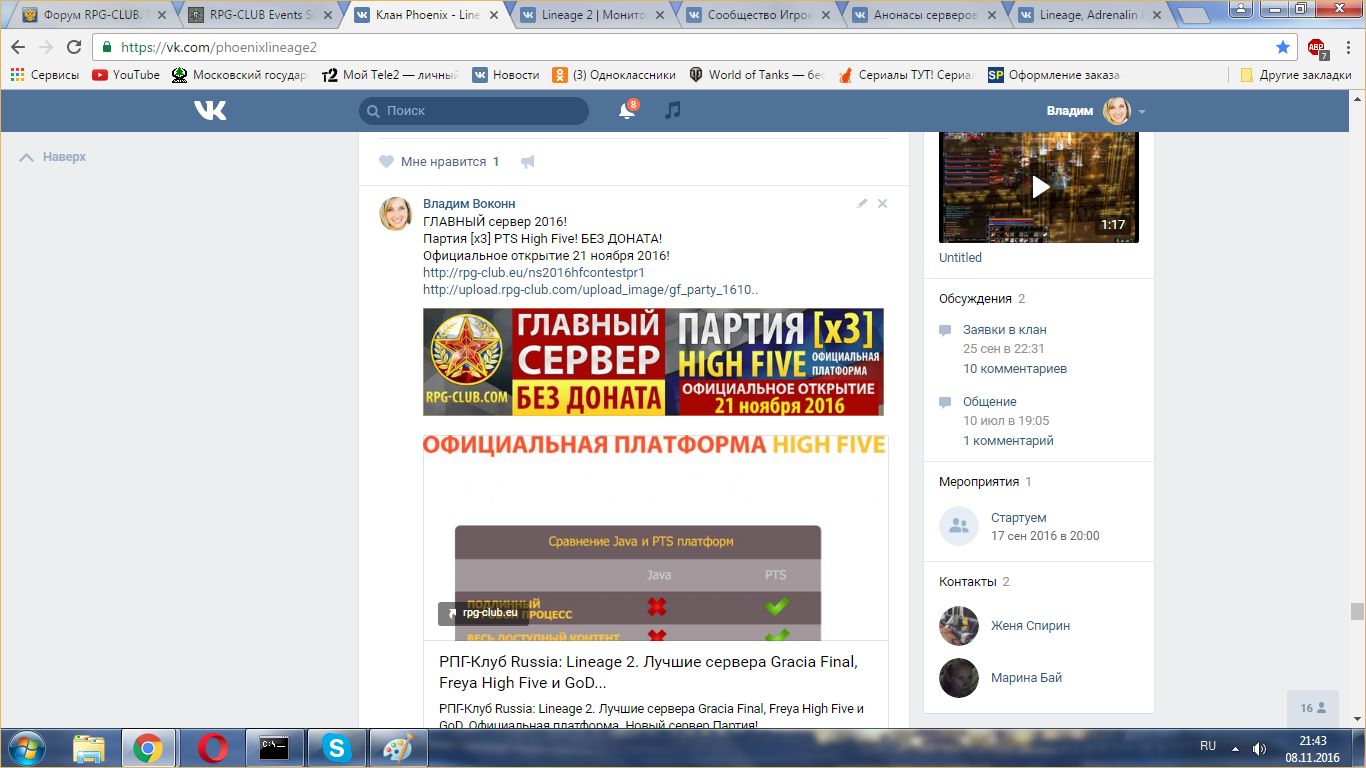1366x768 pixels.
Task: Open the YouTube bookmark
Action: click(126, 75)
